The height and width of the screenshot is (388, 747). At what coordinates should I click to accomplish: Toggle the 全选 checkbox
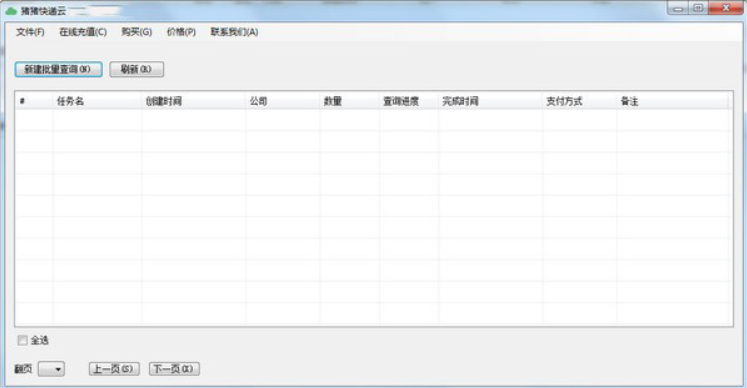click(22, 340)
